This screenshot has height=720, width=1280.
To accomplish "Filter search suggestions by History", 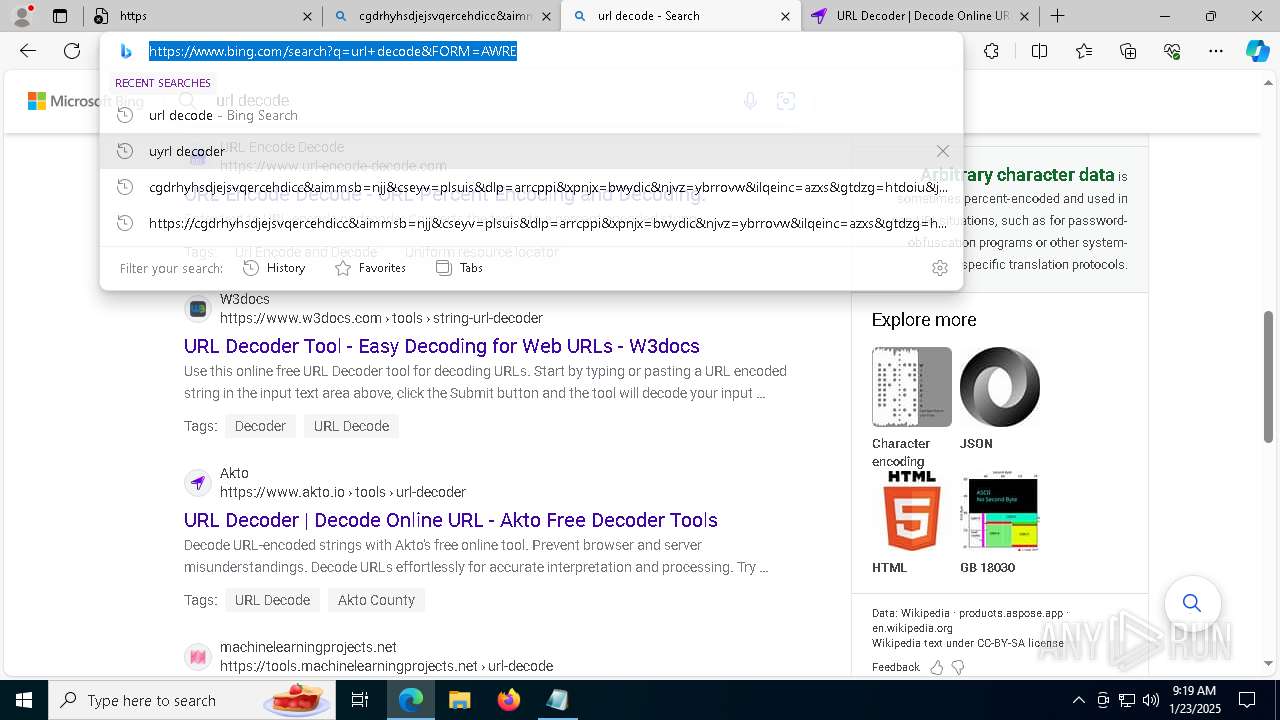I will coord(274,268).
